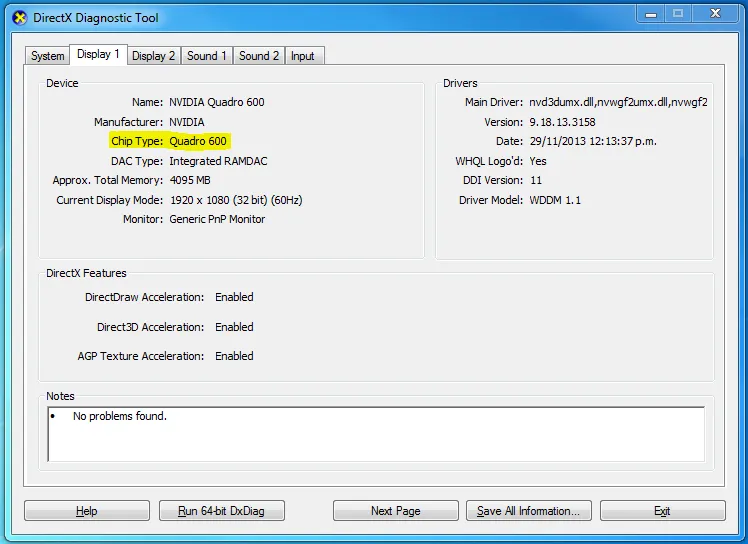
Task: Click the DDI Version value 11
Action: coord(536,180)
